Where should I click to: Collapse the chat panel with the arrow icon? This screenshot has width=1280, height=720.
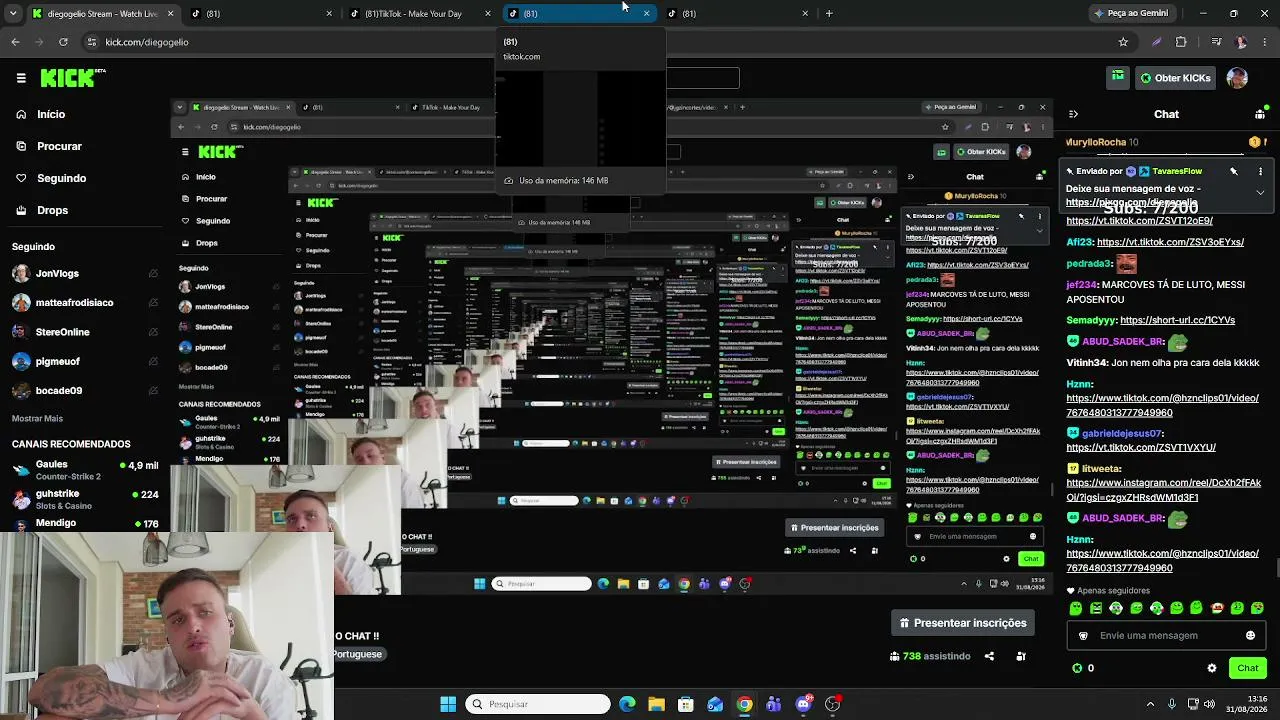[1073, 114]
